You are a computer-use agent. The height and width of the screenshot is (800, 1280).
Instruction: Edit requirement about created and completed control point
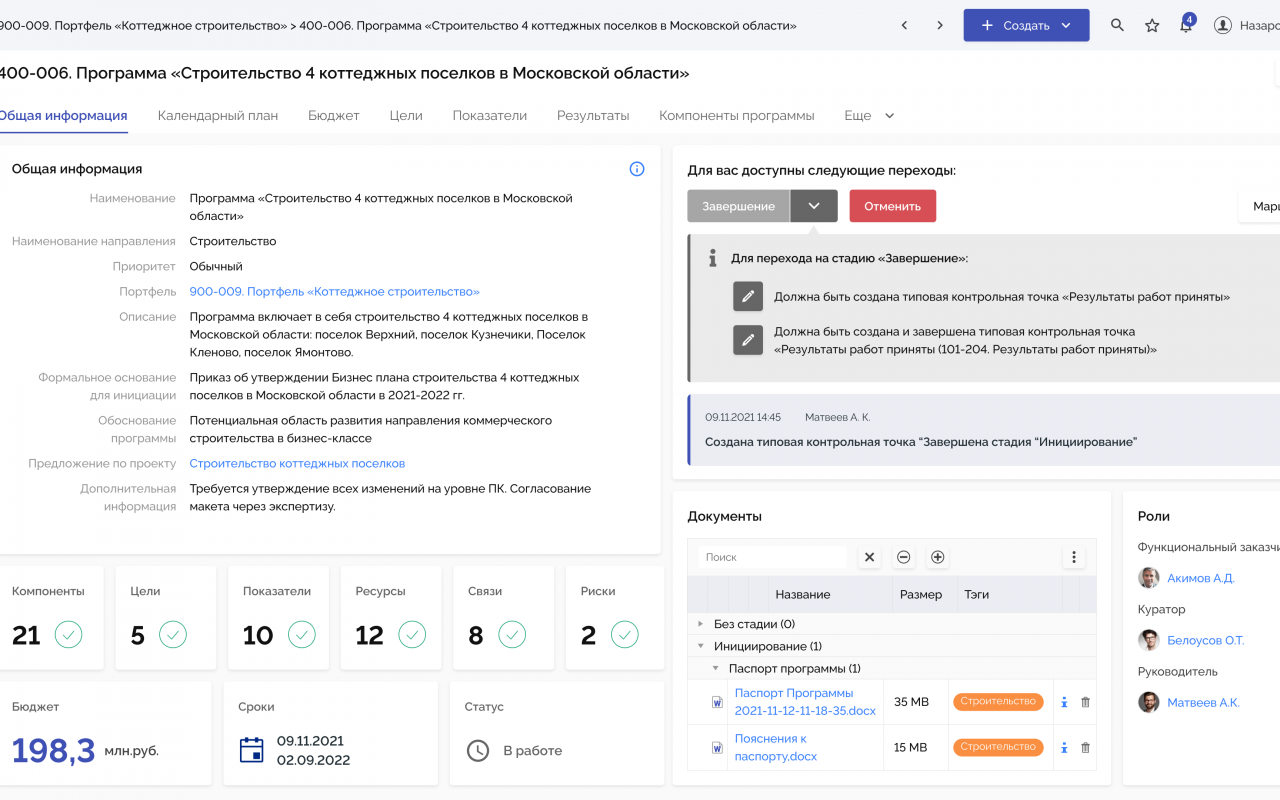(x=747, y=340)
